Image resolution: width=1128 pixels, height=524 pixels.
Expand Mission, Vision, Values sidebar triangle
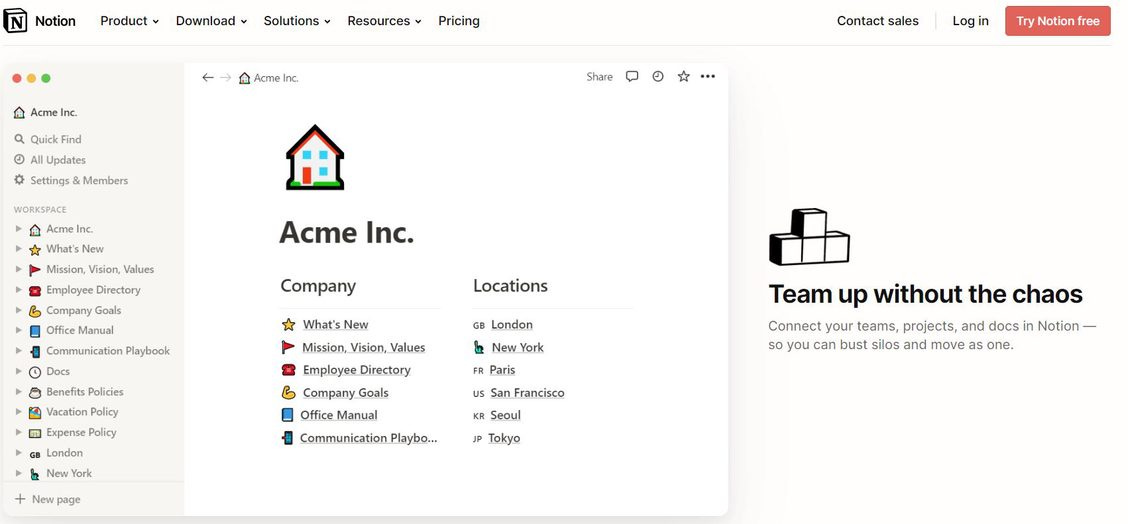tap(19, 269)
